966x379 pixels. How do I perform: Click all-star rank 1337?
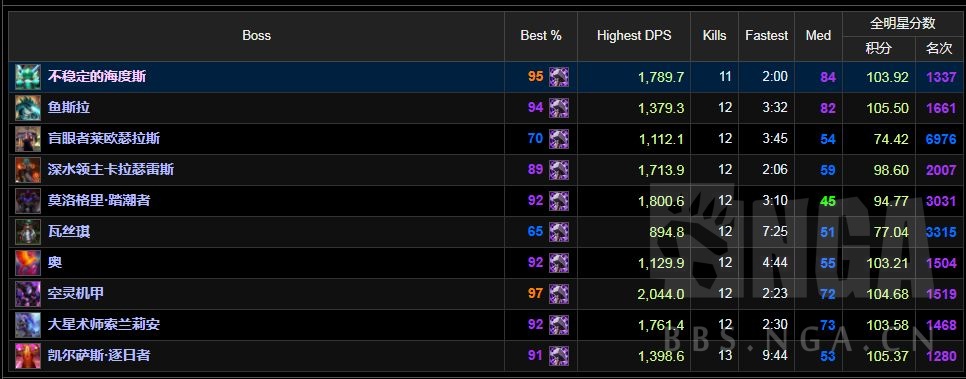pyautogui.click(x=941, y=77)
